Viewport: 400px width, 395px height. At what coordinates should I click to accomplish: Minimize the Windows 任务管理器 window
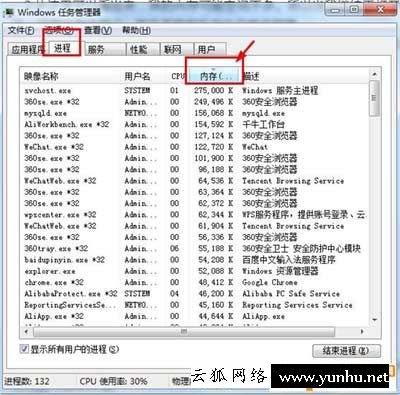(335, 10)
